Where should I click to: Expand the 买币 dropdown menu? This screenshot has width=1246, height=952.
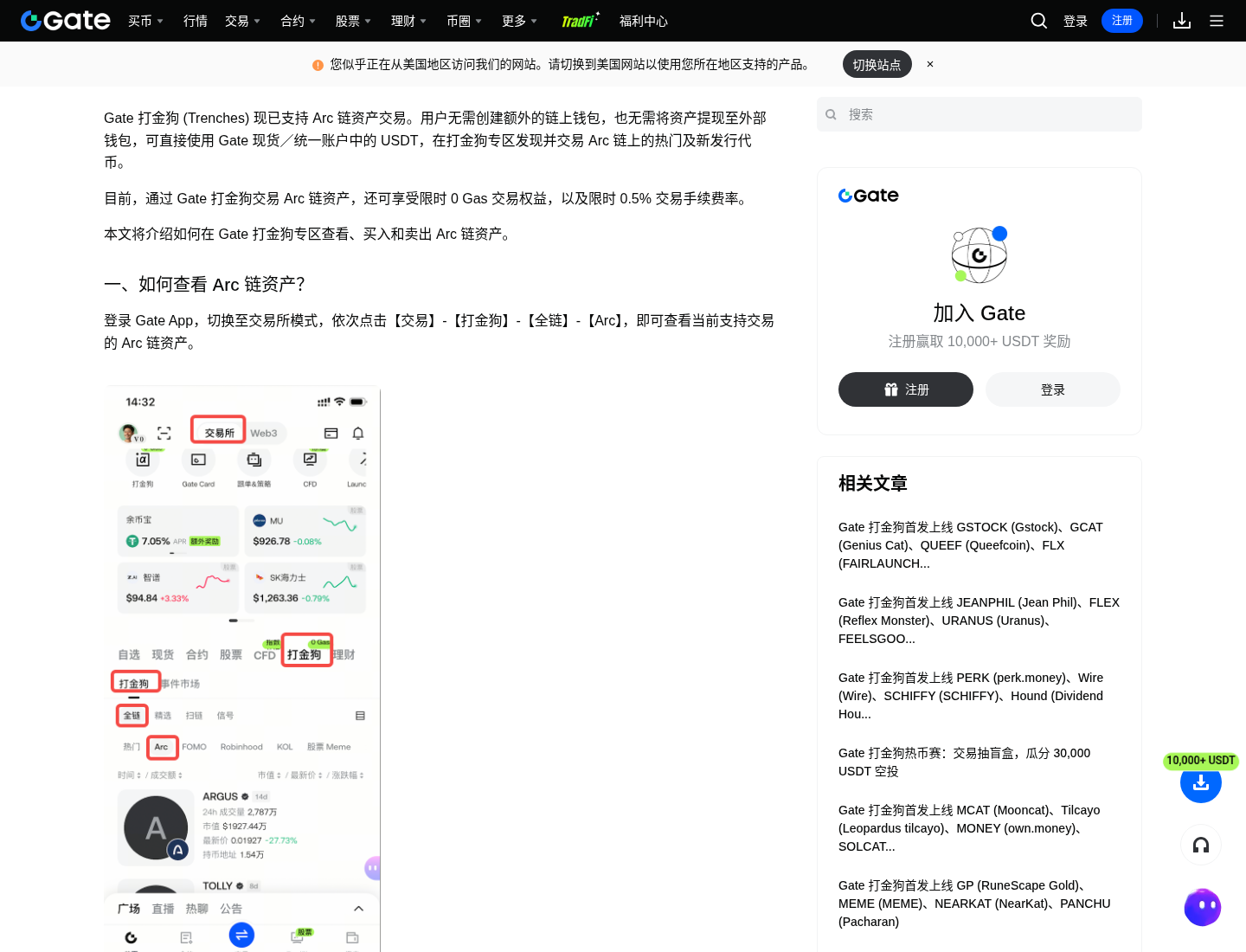click(145, 21)
